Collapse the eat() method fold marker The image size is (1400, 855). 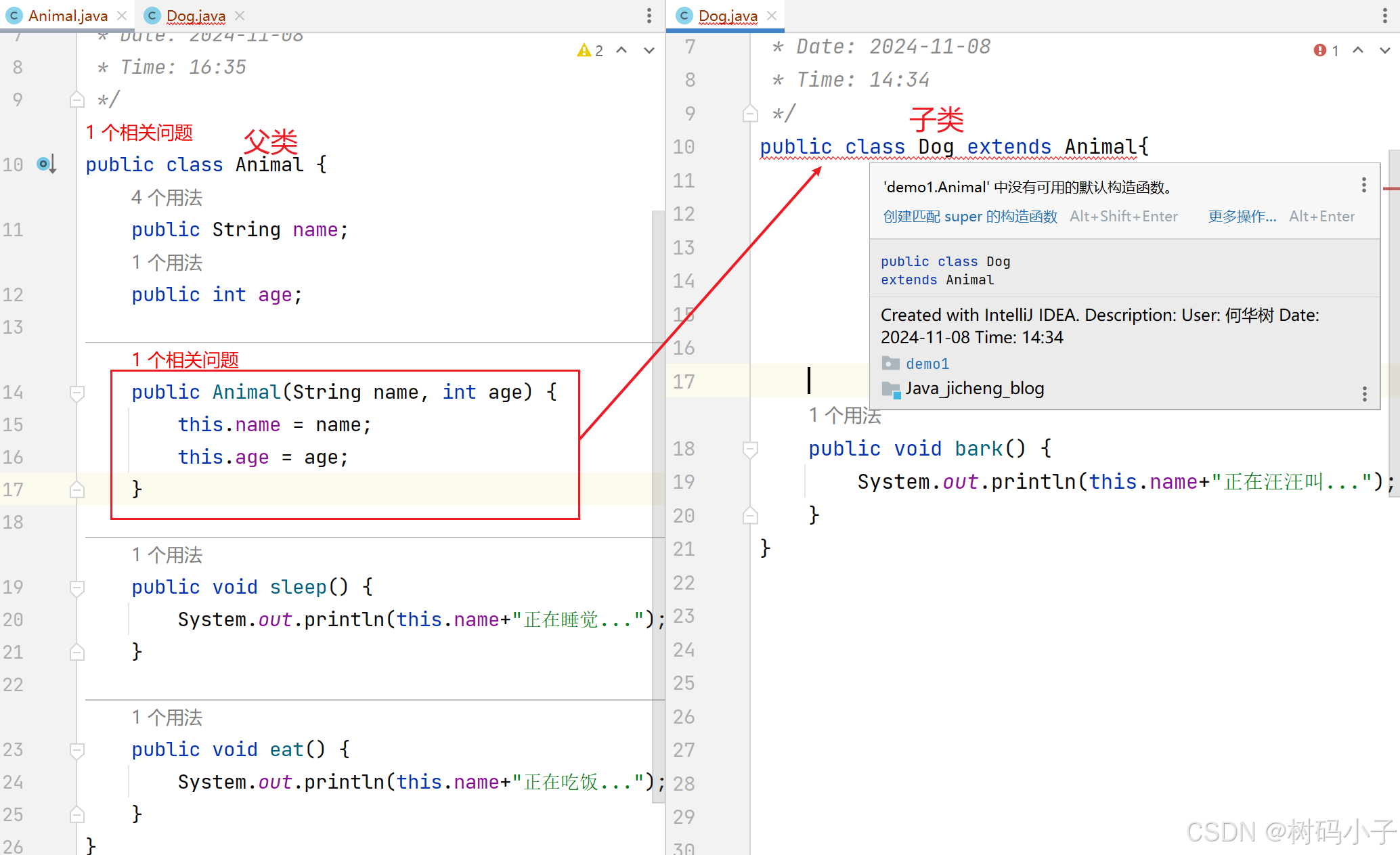pyautogui.click(x=77, y=750)
